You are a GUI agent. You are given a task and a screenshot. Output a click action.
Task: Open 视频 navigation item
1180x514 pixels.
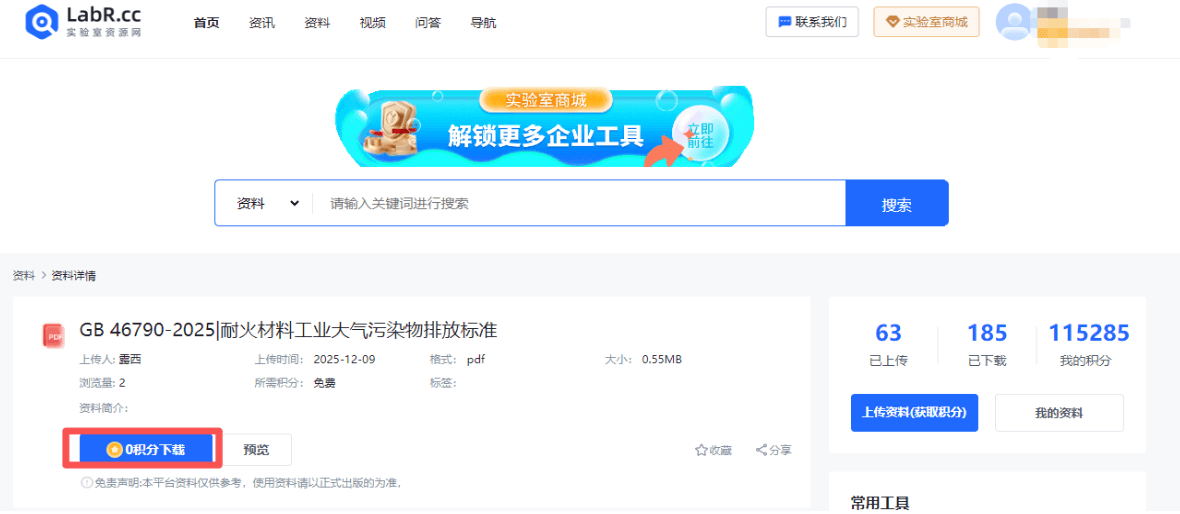(373, 23)
